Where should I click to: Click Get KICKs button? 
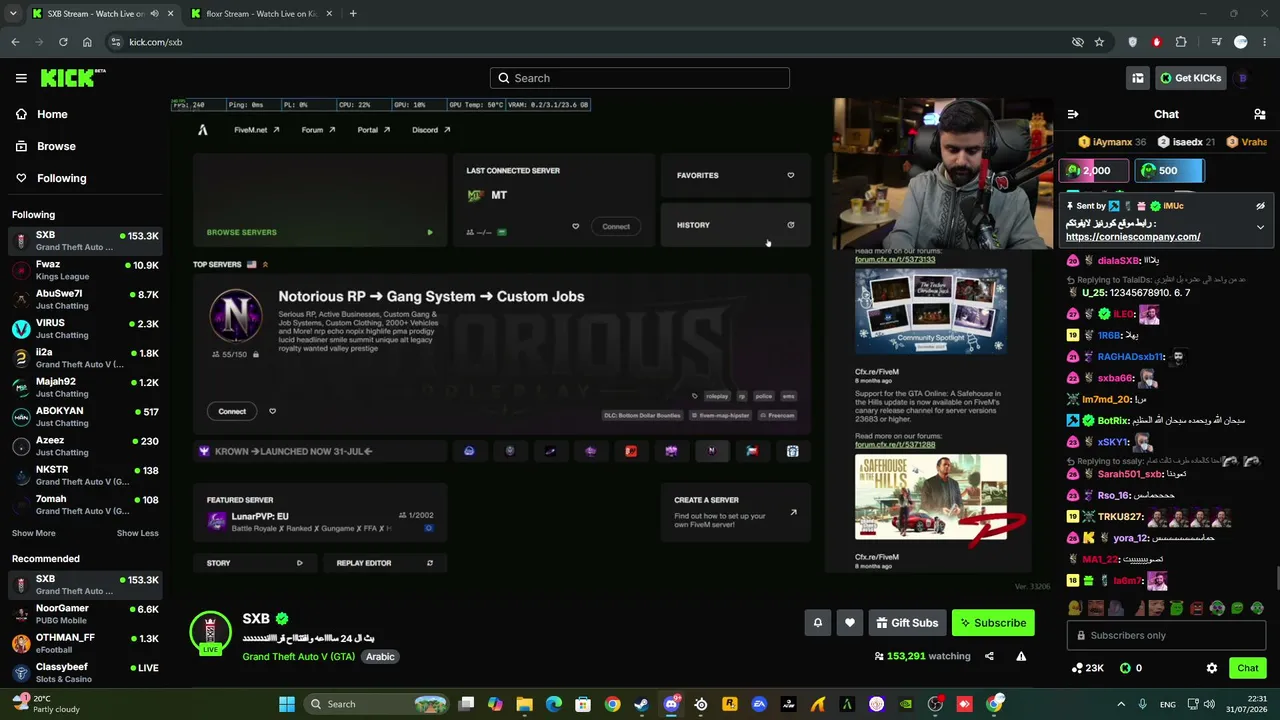(1190, 78)
